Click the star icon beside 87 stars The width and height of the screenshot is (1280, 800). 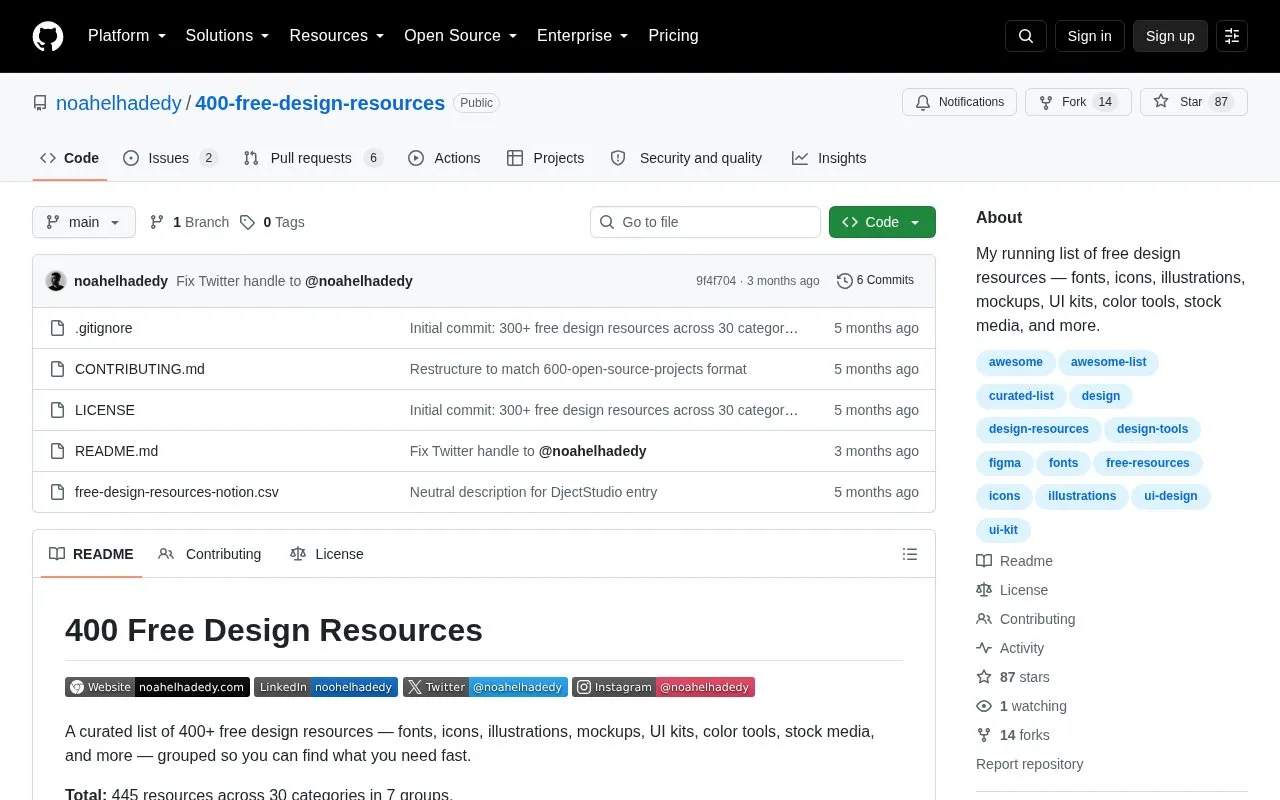click(984, 677)
